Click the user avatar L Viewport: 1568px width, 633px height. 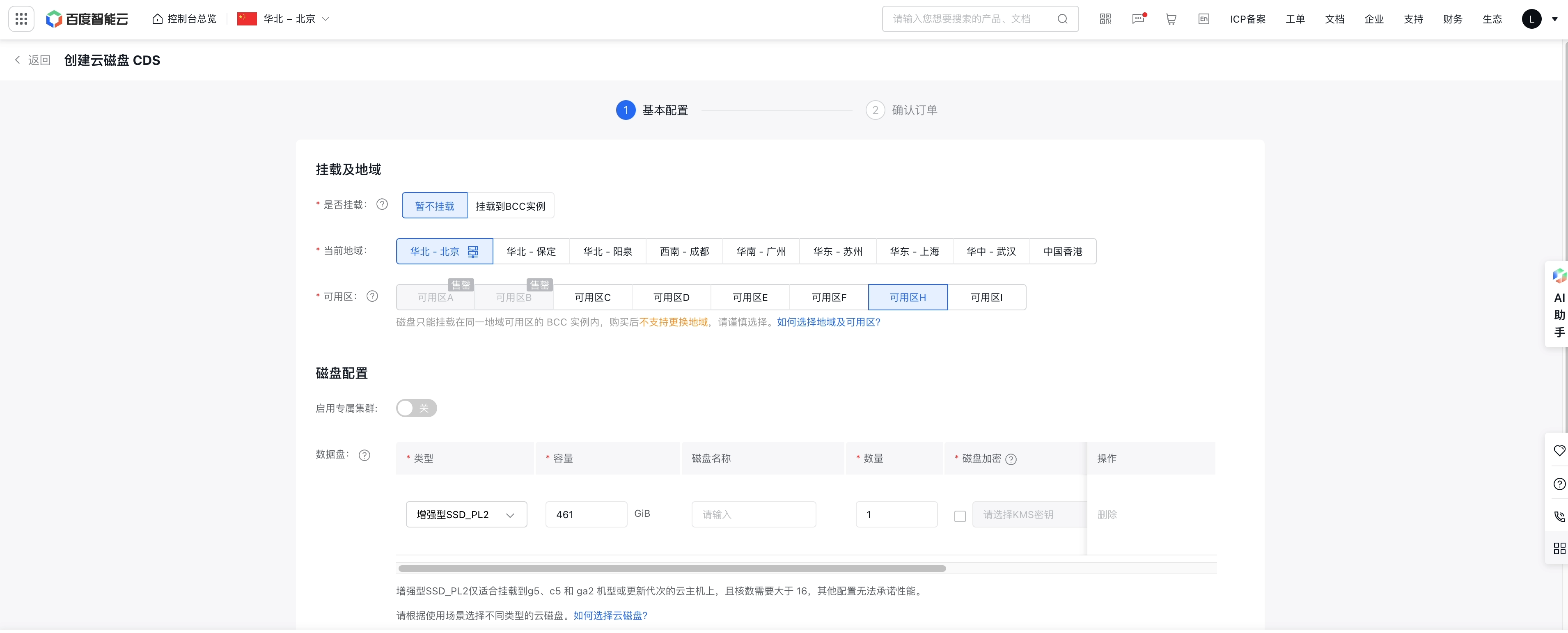(x=1531, y=19)
